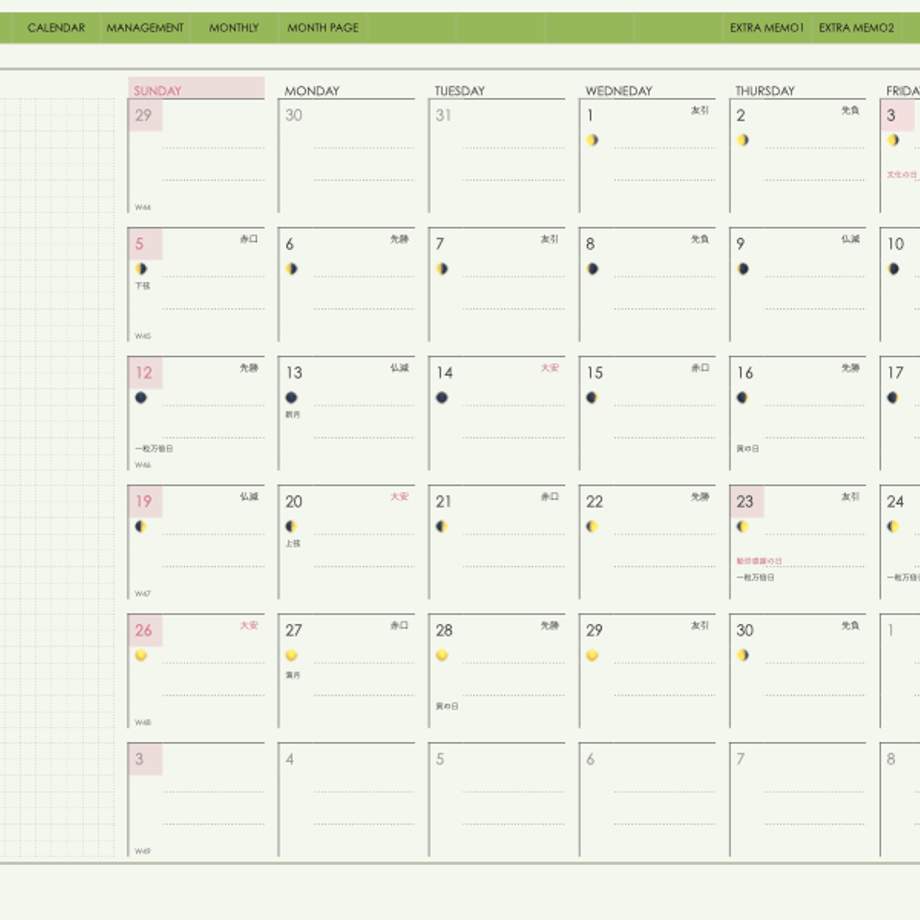Open the EXTRA MEMO1 tab
The image size is (920, 920).
pos(766,28)
